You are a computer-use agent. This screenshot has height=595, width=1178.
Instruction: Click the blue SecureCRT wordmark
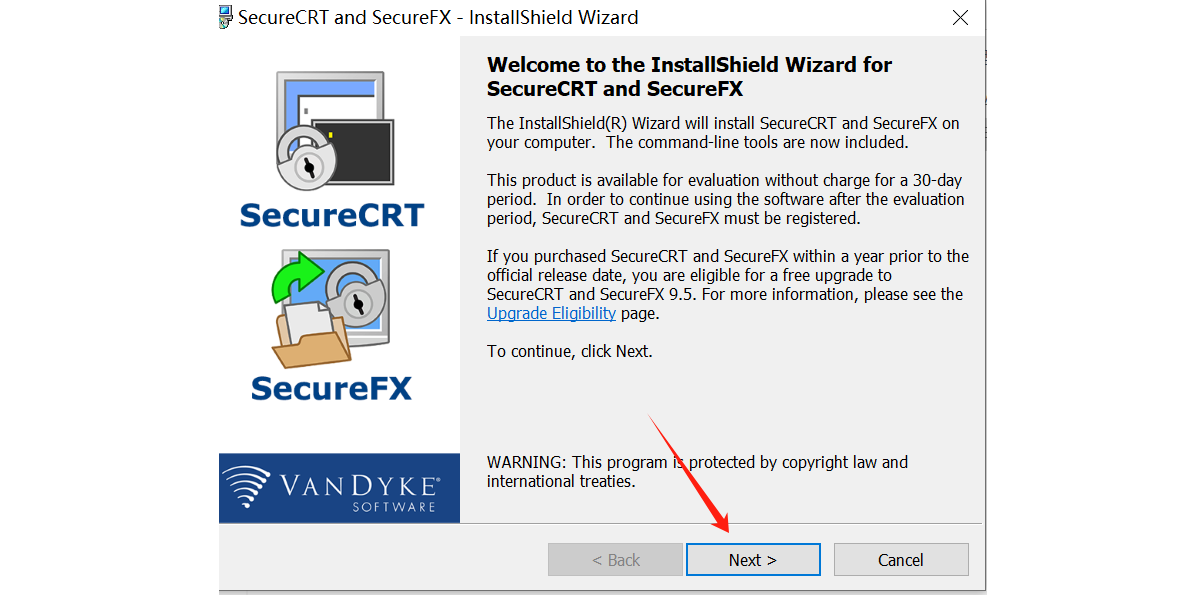click(x=332, y=216)
